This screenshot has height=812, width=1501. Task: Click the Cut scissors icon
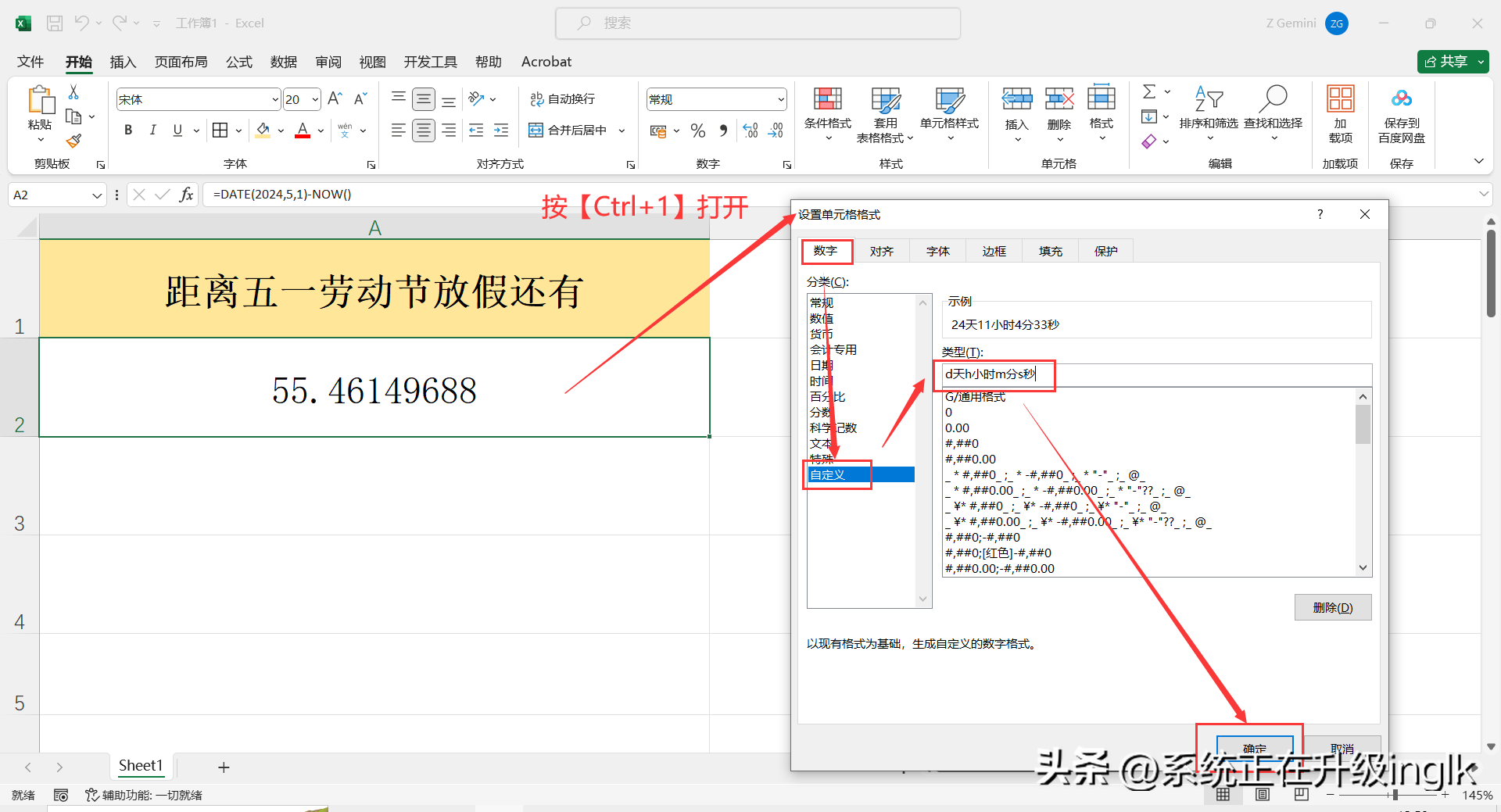pos(73,92)
